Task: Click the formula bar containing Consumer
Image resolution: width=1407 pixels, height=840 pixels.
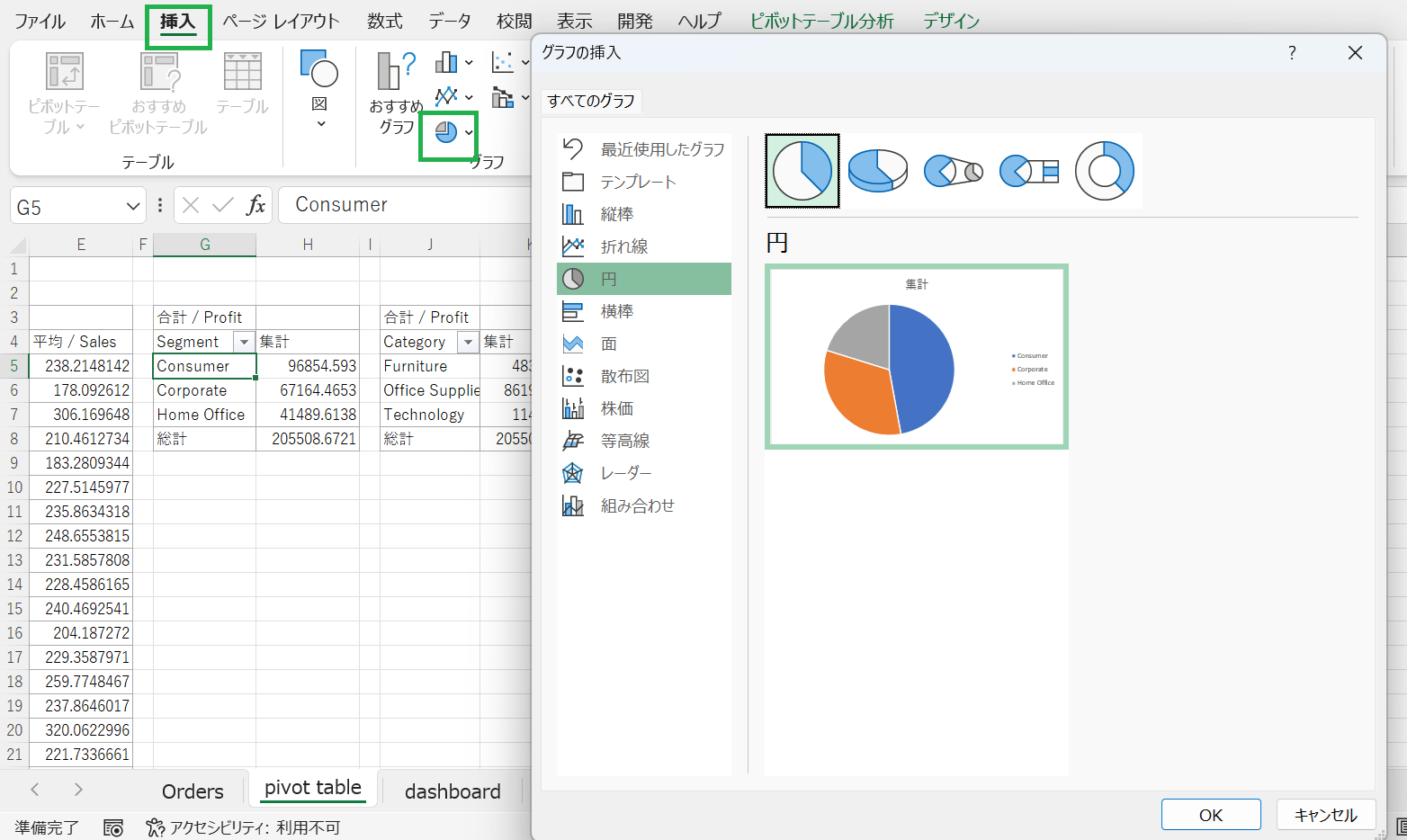Action: (x=405, y=205)
